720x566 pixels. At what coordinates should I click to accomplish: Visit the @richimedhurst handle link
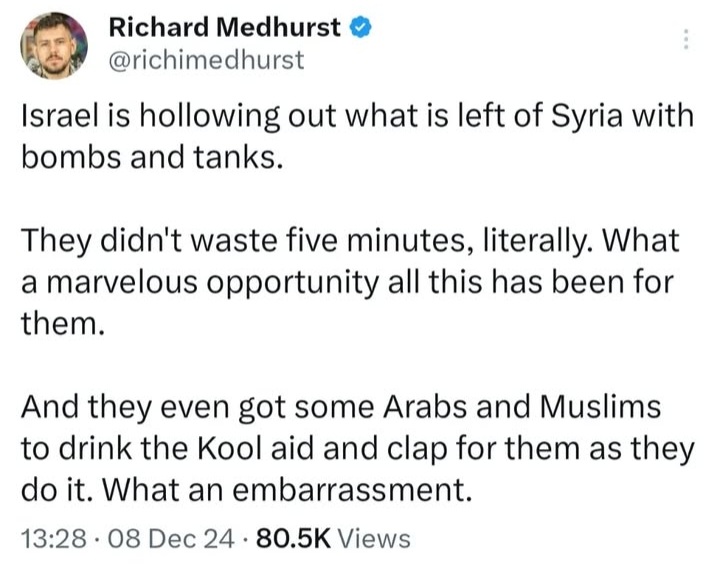click(206, 60)
